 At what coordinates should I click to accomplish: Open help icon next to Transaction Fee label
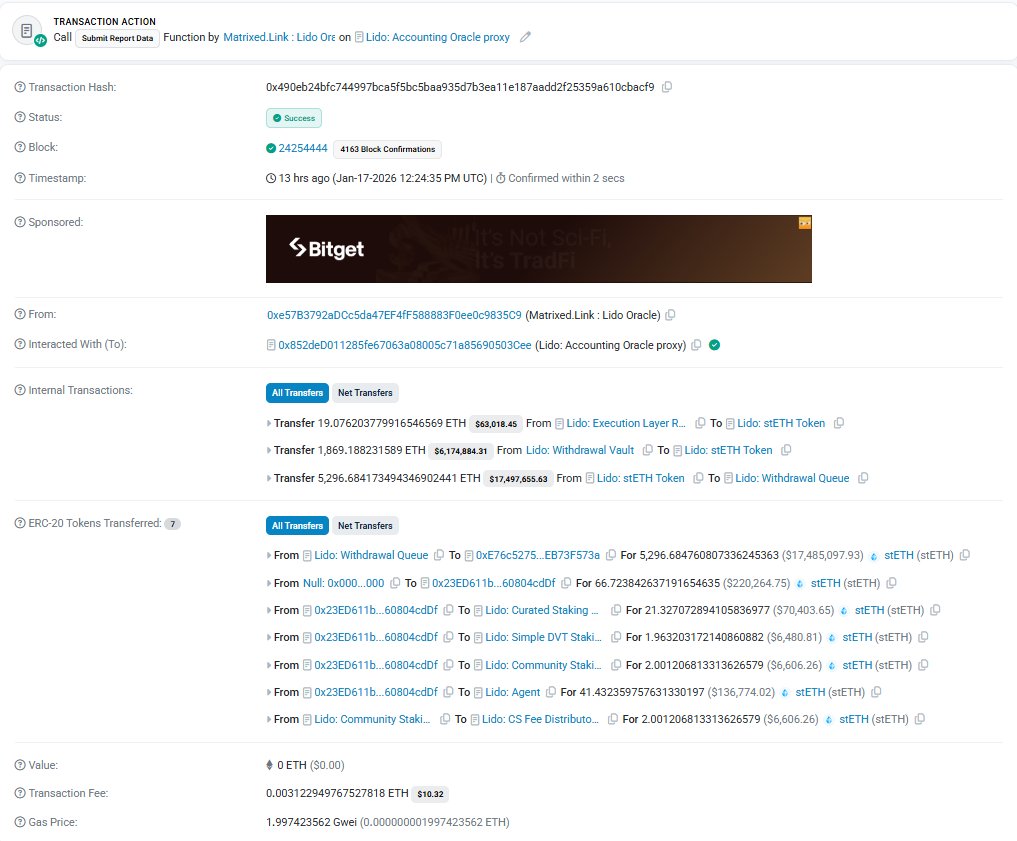coord(20,793)
